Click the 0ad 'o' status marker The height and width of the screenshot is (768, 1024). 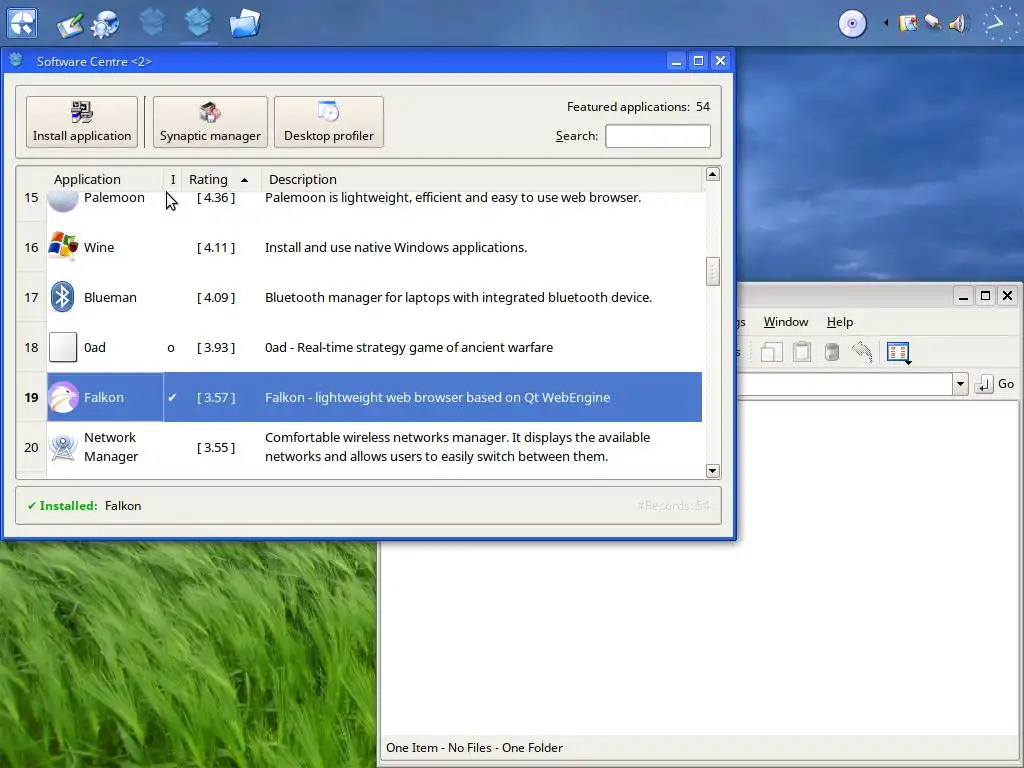(171, 347)
